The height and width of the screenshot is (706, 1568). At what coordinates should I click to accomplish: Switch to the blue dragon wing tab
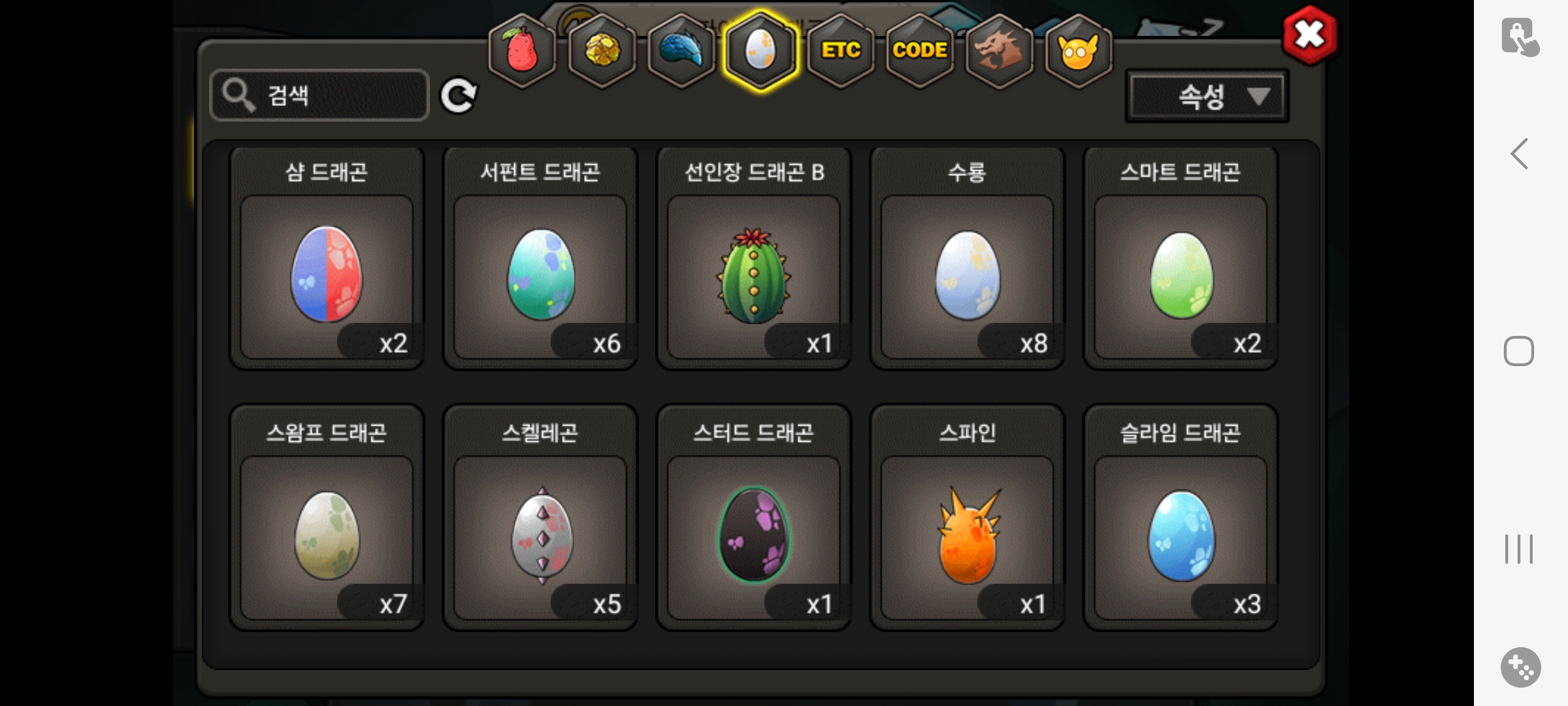coord(681,50)
